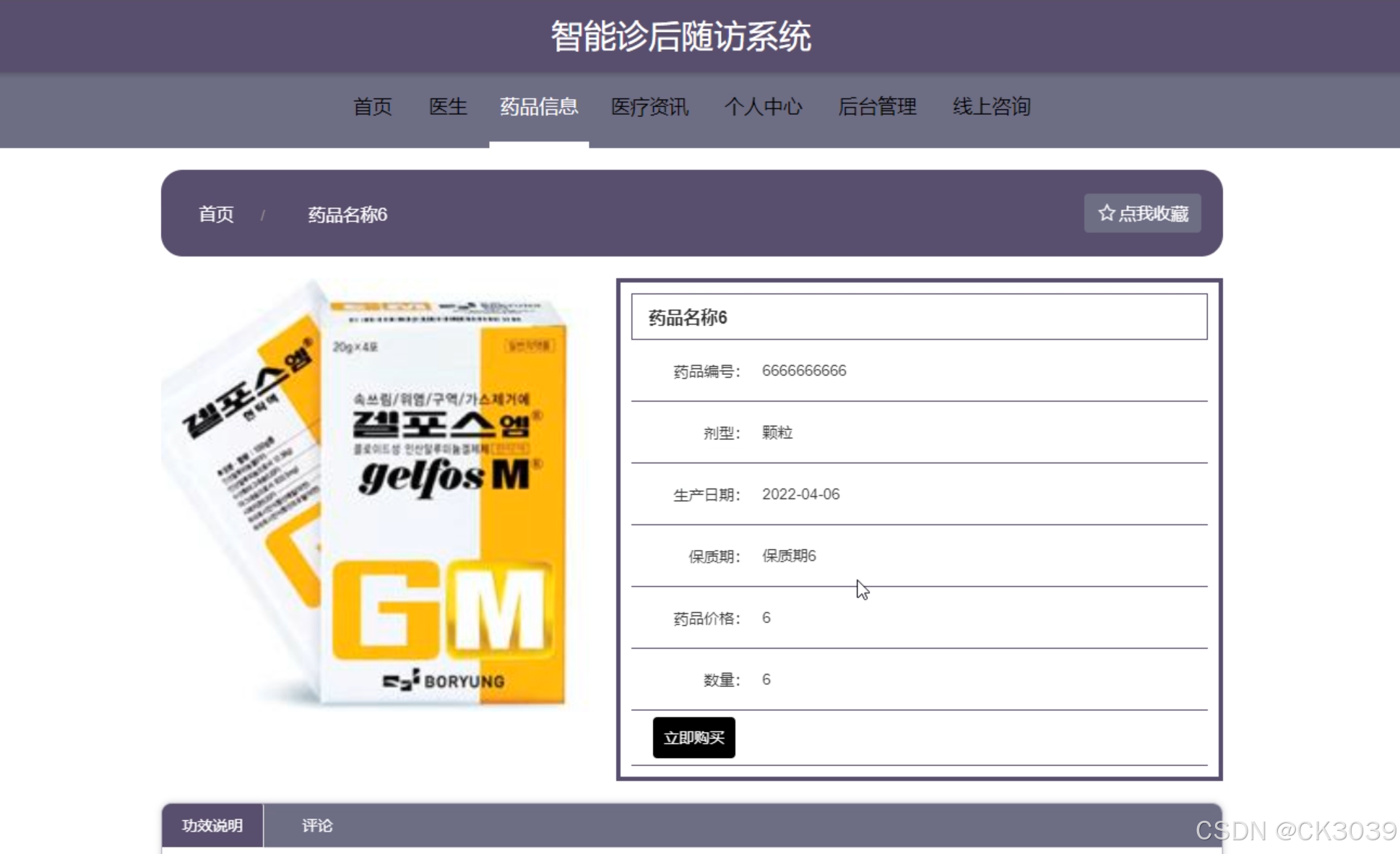Click the 生产日期 value 2022-04-06

pos(800,494)
